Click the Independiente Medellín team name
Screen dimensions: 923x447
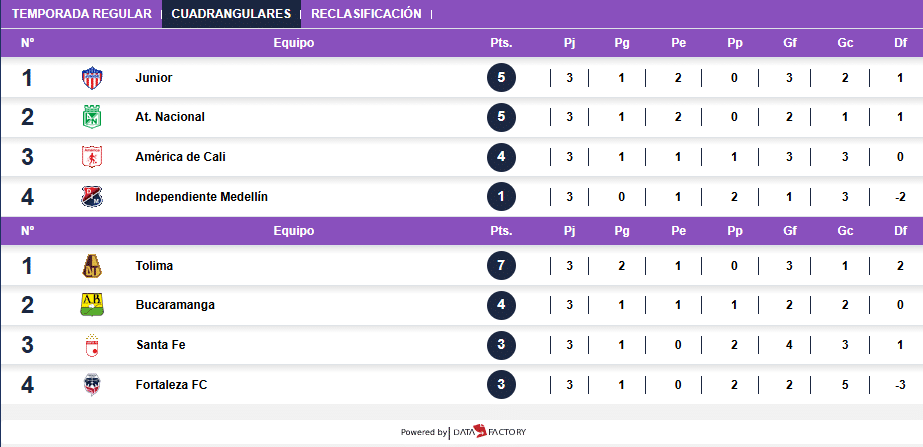(x=201, y=197)
